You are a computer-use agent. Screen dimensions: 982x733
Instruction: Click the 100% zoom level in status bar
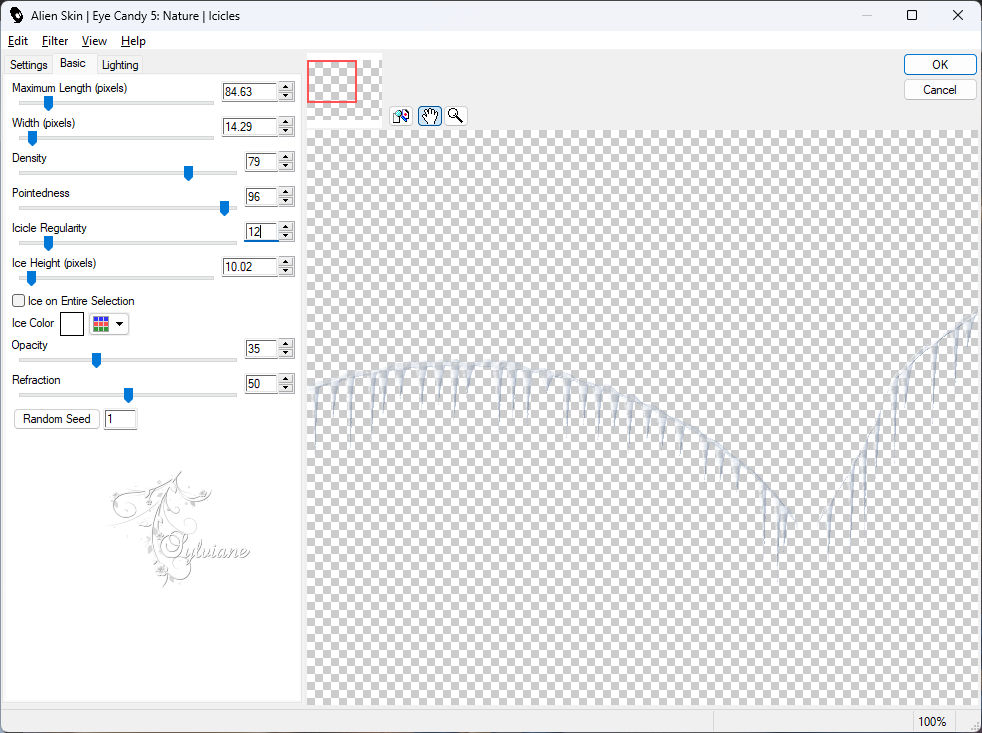point(932,722)
